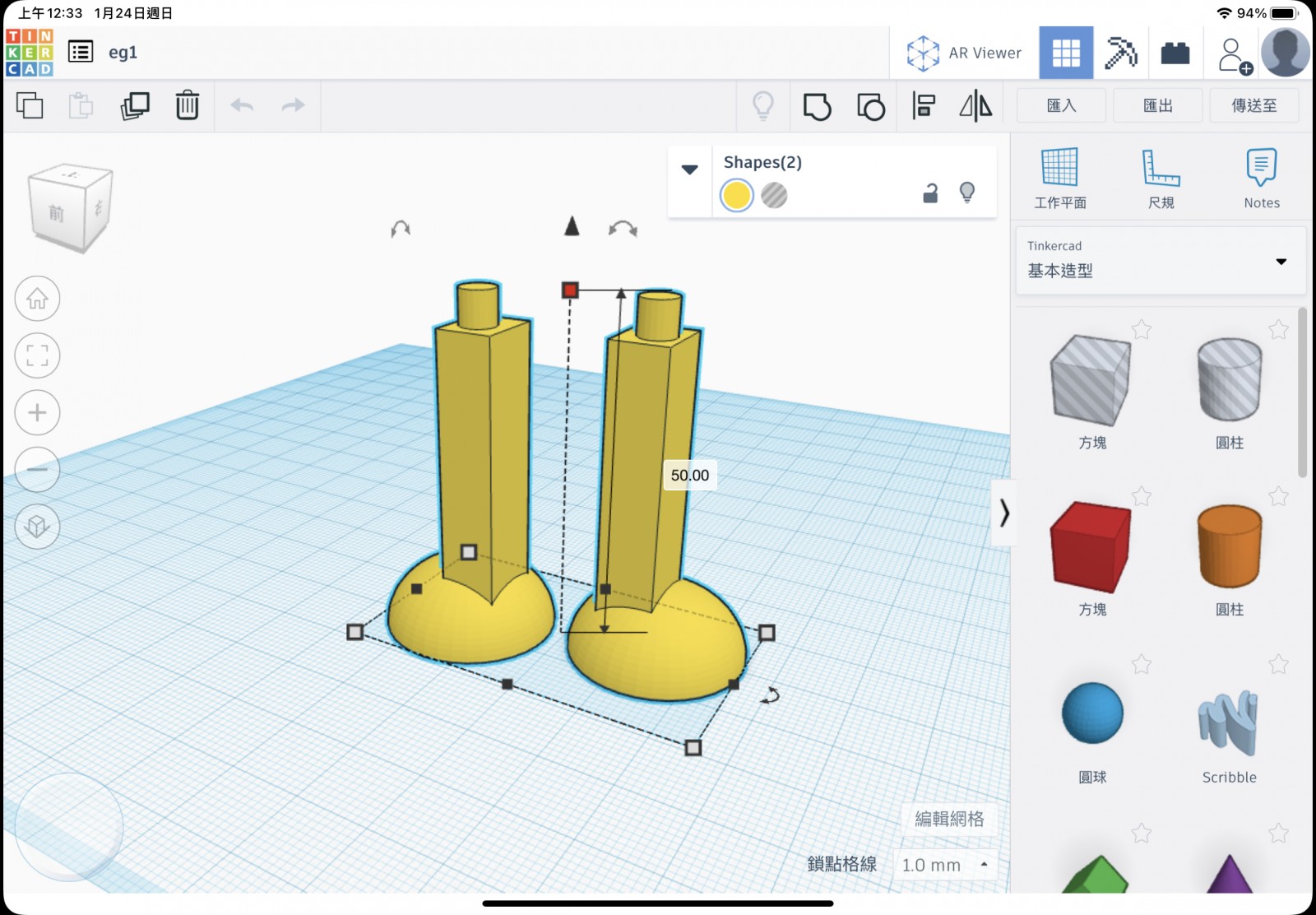Image resolution: width=1316 pixels, height=915 pixels.
Task: Open the Align tool
Action: tap(924, 106)
